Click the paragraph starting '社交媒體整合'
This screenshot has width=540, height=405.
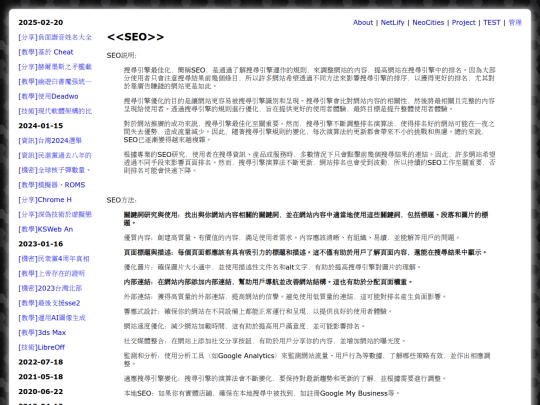(x=264, y=341)
